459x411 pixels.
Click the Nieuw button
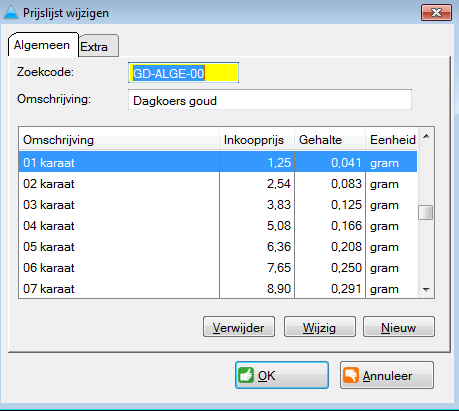coord(399,327)
